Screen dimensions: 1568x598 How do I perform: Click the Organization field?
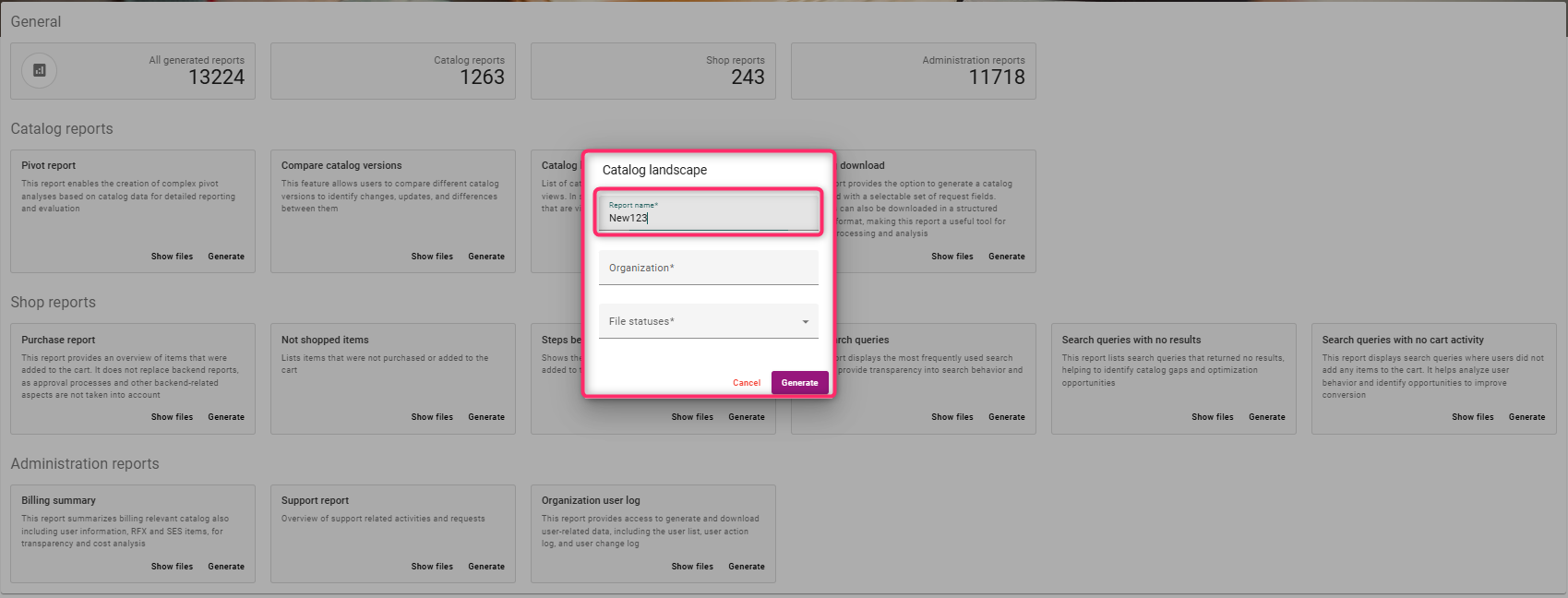tap(708, 268)
